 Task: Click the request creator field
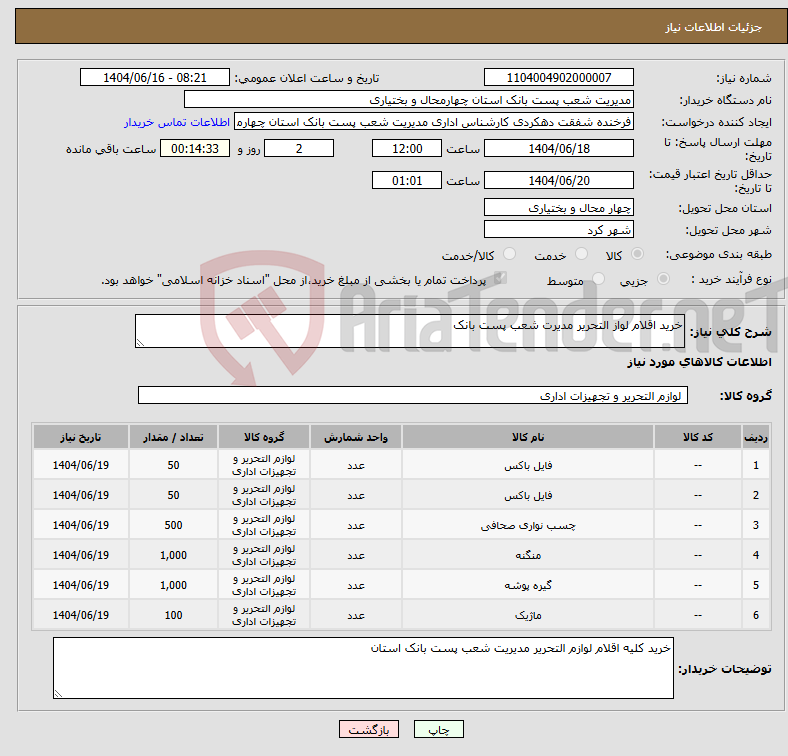pos(434,122)
